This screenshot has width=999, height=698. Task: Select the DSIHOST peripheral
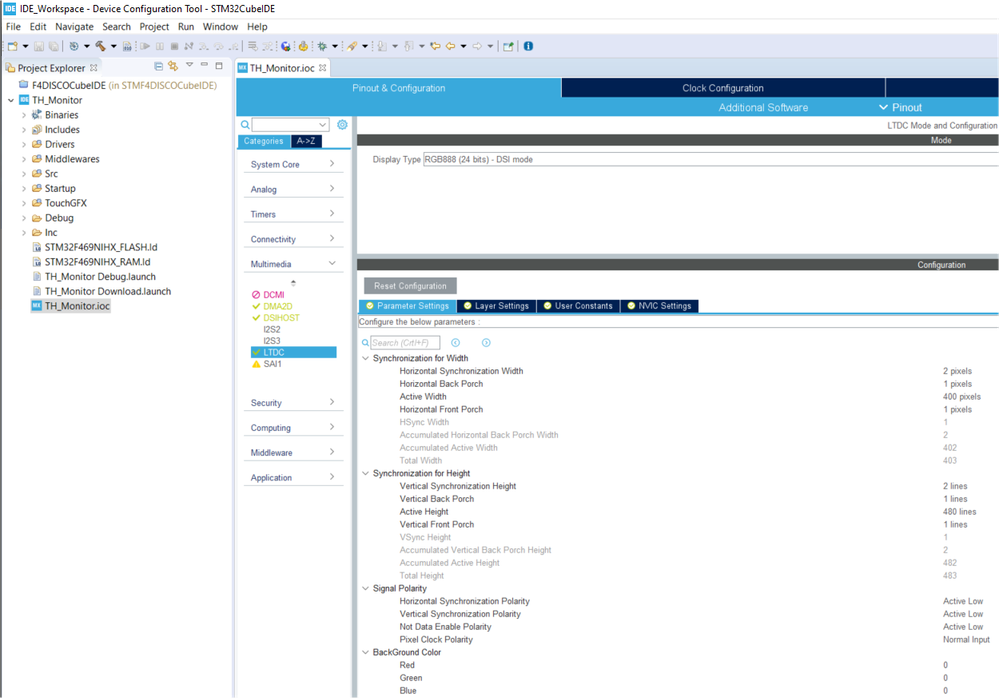click(x=281, y=318)
